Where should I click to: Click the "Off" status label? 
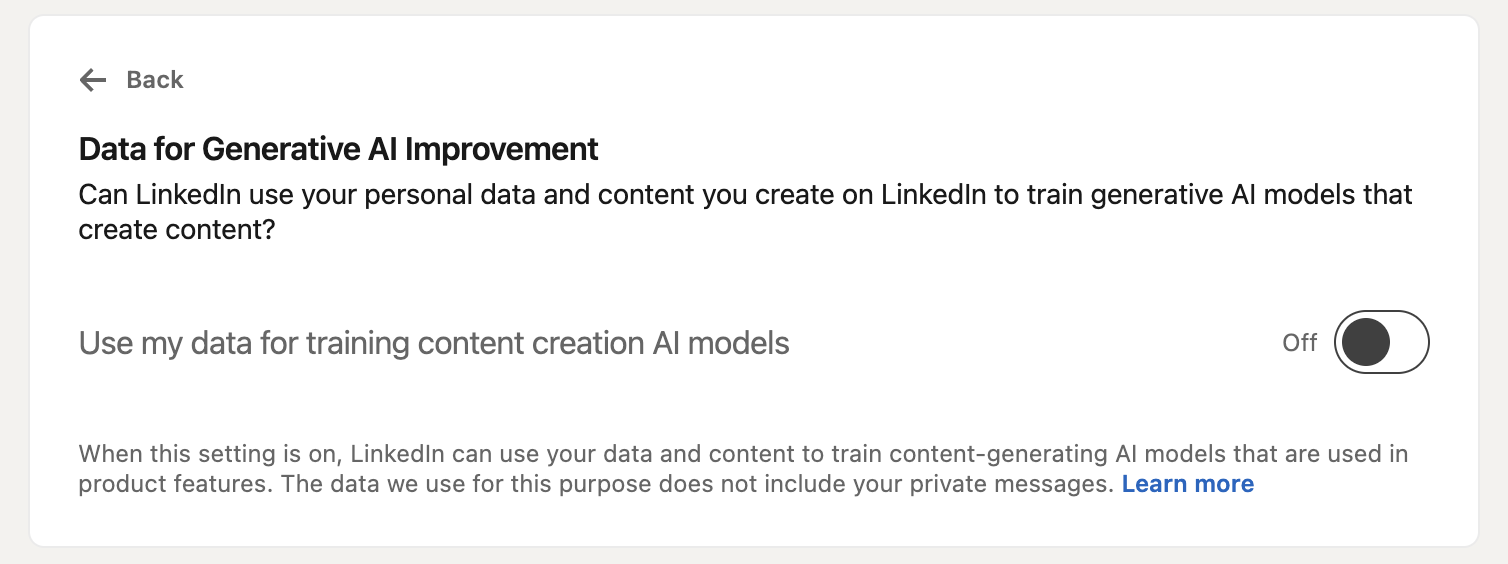coord(1300,343)
